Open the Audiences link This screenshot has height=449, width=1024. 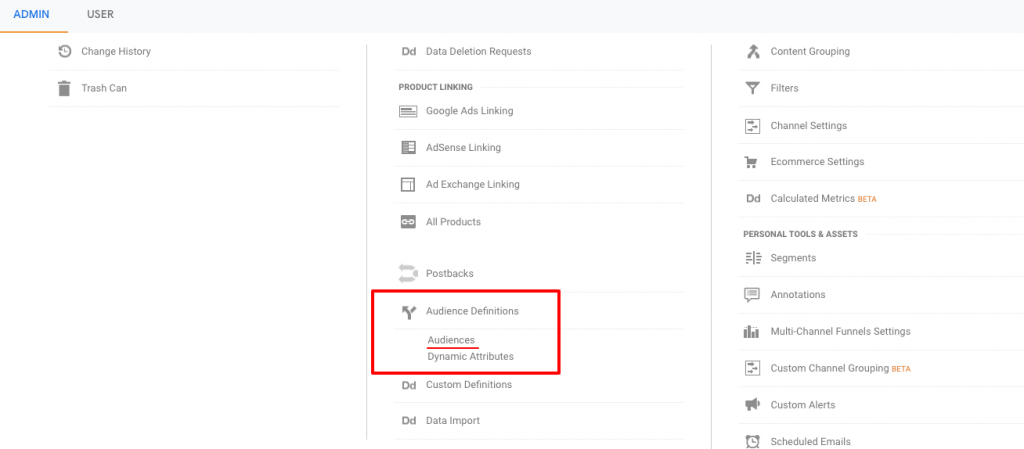pyautogui.click(x=451, y=340)
